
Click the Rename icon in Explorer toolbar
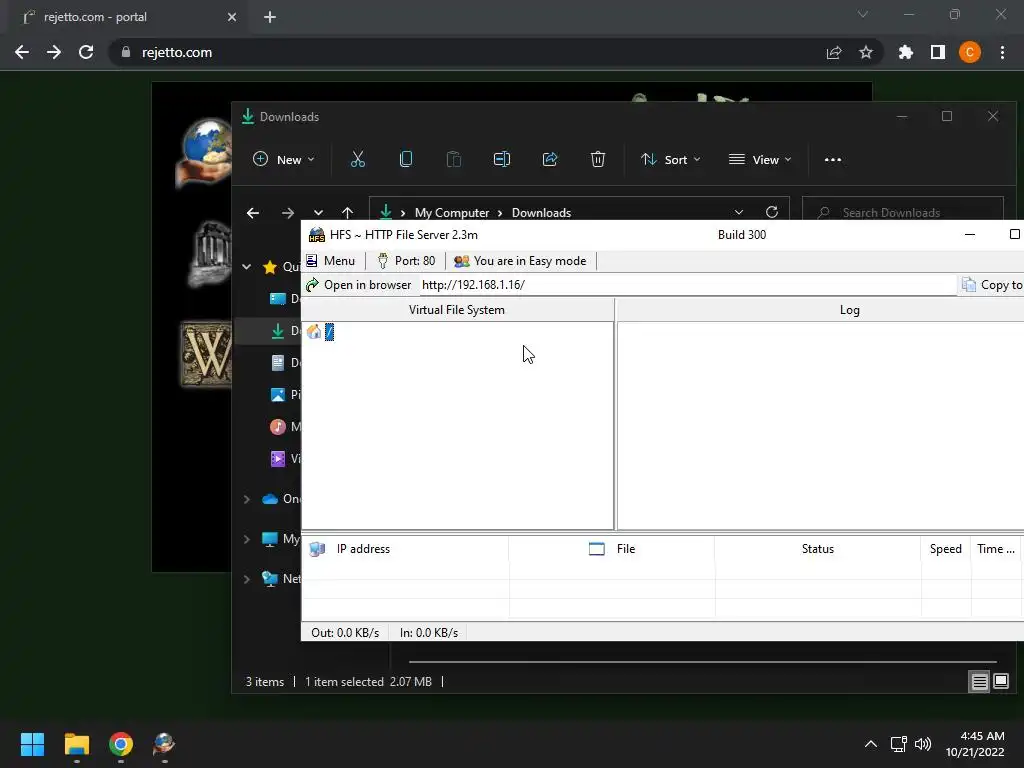pyautogui.click(x=502, y=159)
